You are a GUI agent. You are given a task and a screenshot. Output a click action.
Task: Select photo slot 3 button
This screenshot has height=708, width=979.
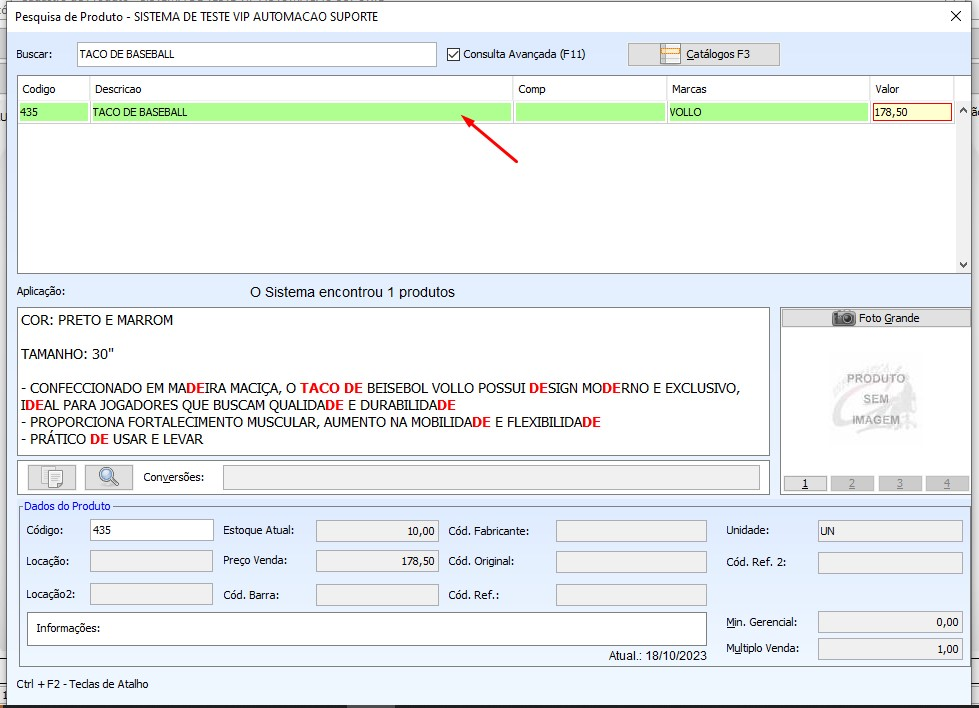(x=900, y=483)
